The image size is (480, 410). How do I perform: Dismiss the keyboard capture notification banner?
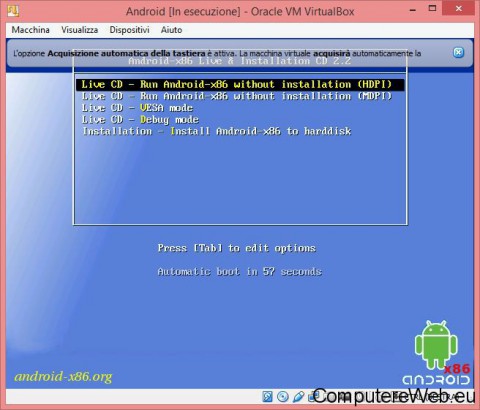[459, 52]
